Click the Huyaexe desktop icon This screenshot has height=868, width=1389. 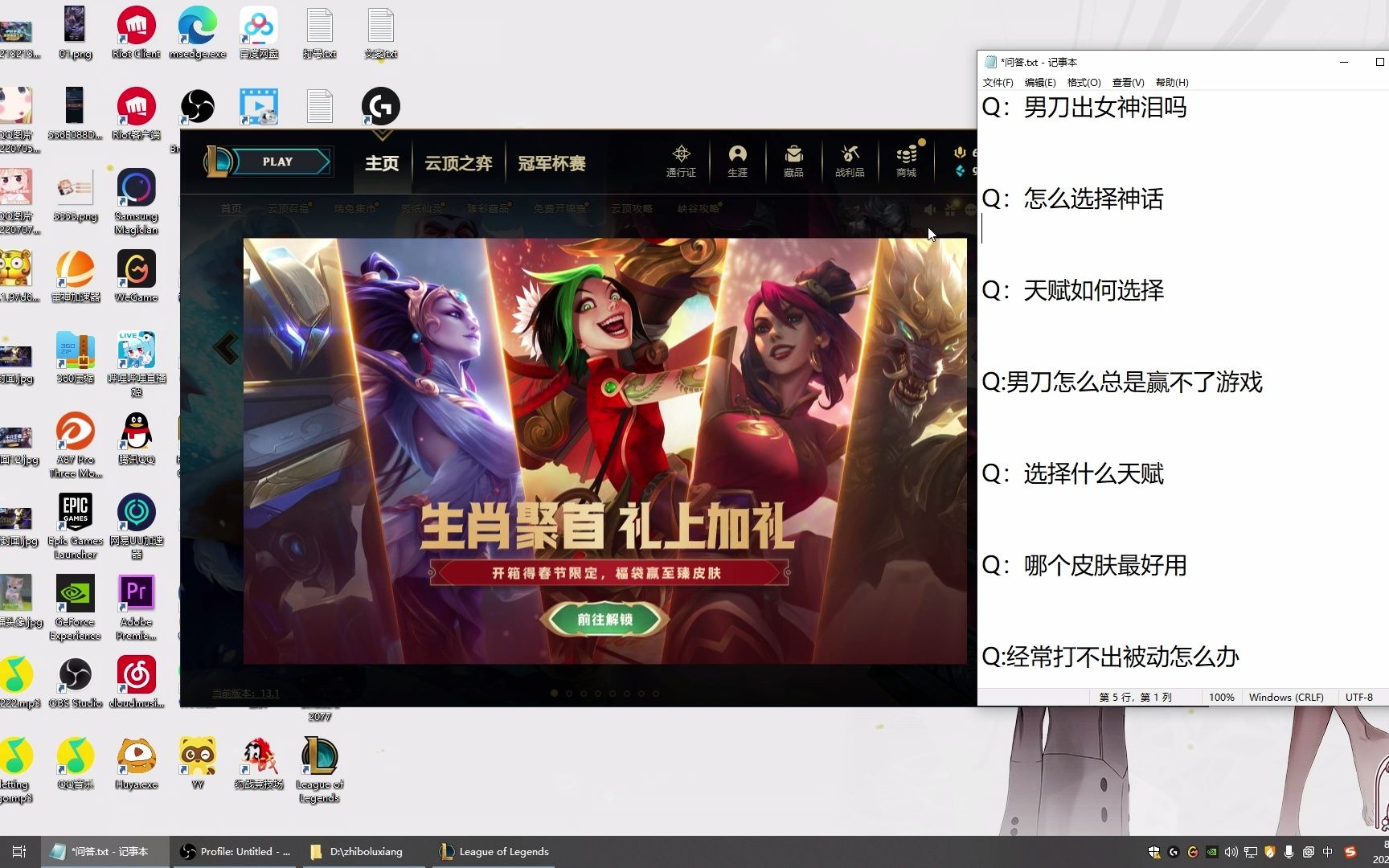click(x=136, y=763)
